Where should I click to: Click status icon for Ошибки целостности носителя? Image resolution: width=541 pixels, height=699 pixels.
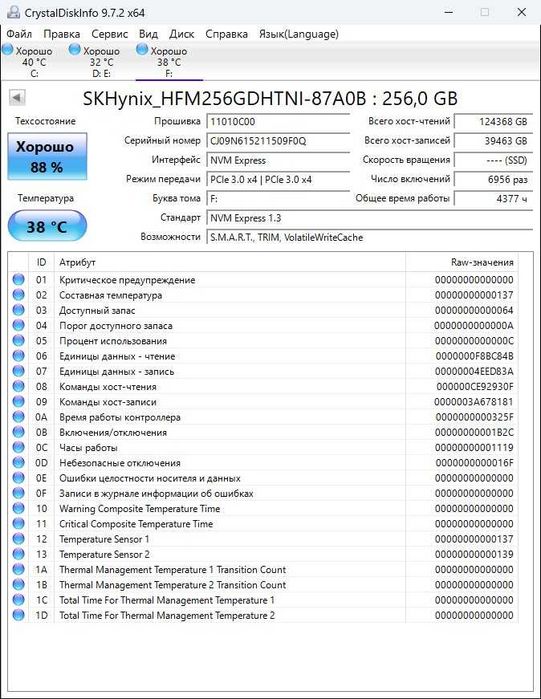(x=18, y=478)
